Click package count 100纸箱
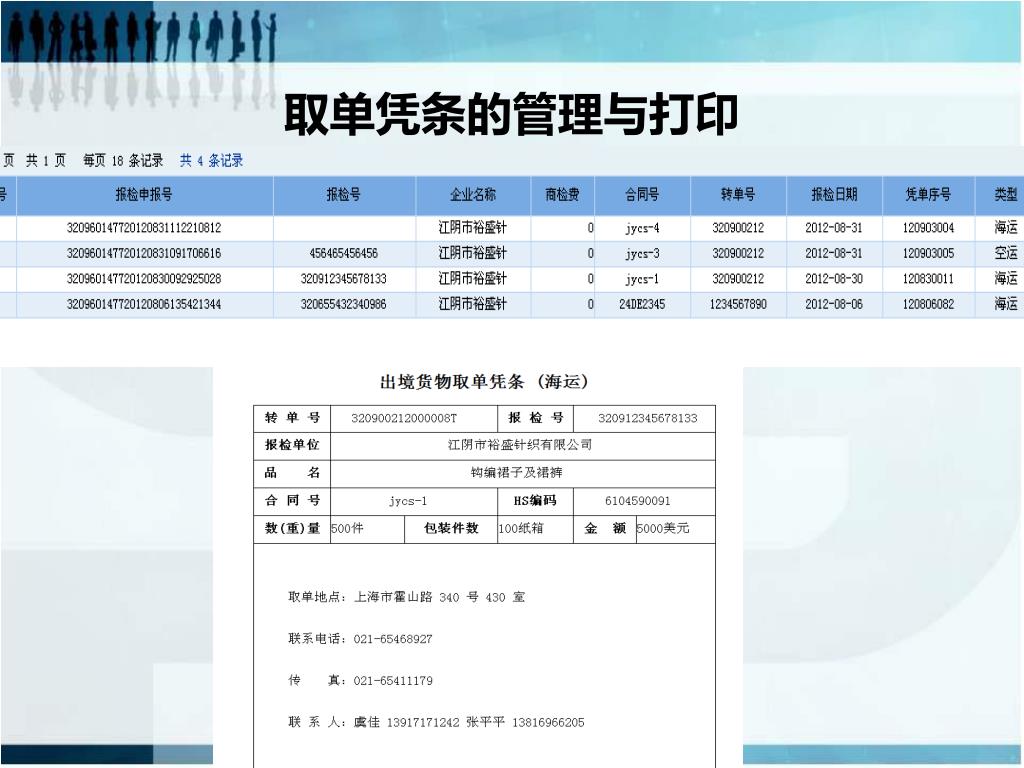Screen dimensions: 1024x768 [x=520, y=528]
